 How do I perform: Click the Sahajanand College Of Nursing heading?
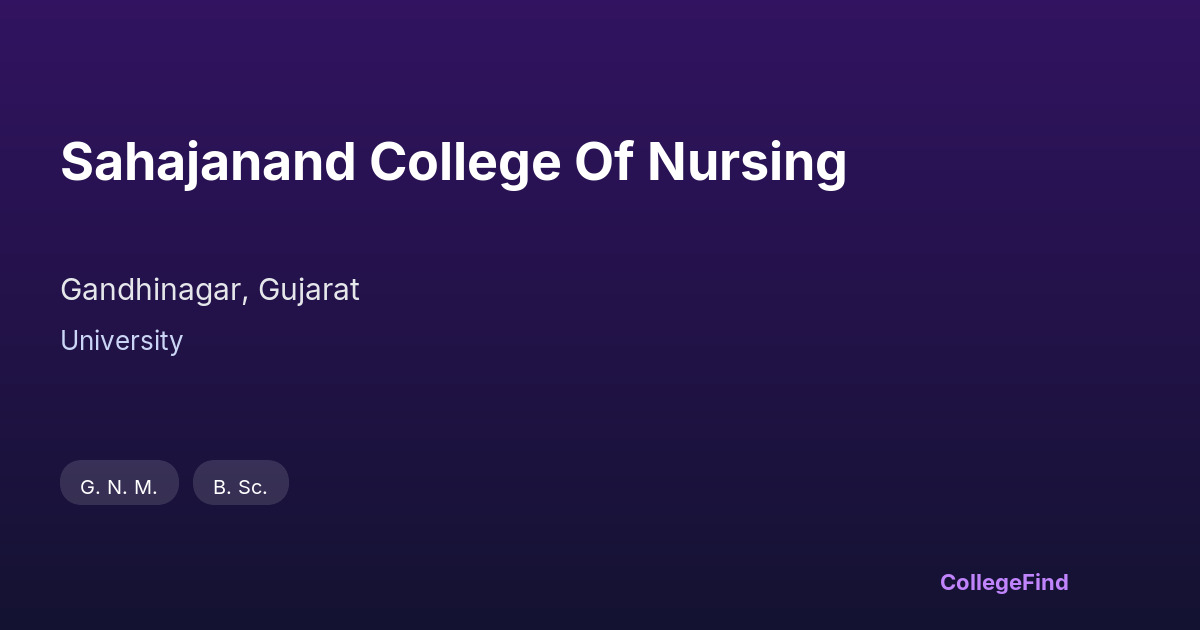click(453, 162)
